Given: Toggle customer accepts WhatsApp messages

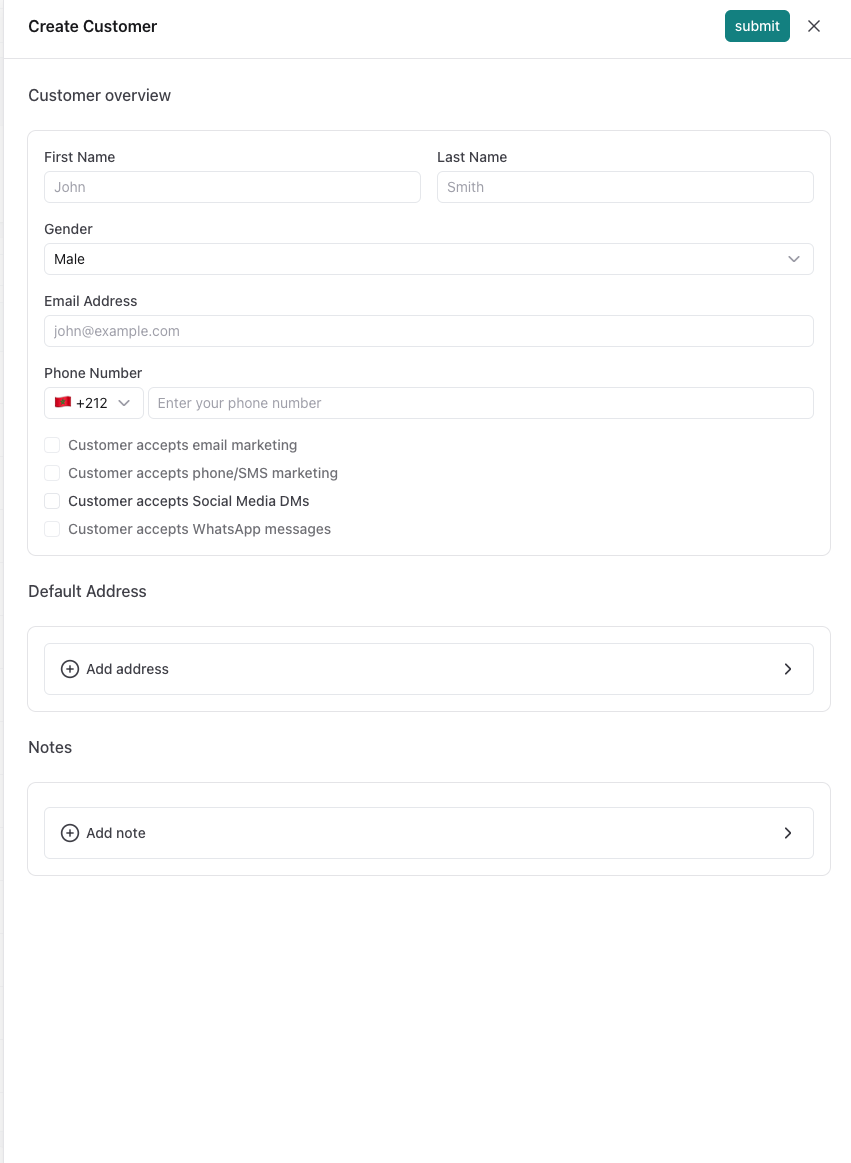Looking at the screenshot, I should (52, 529).
